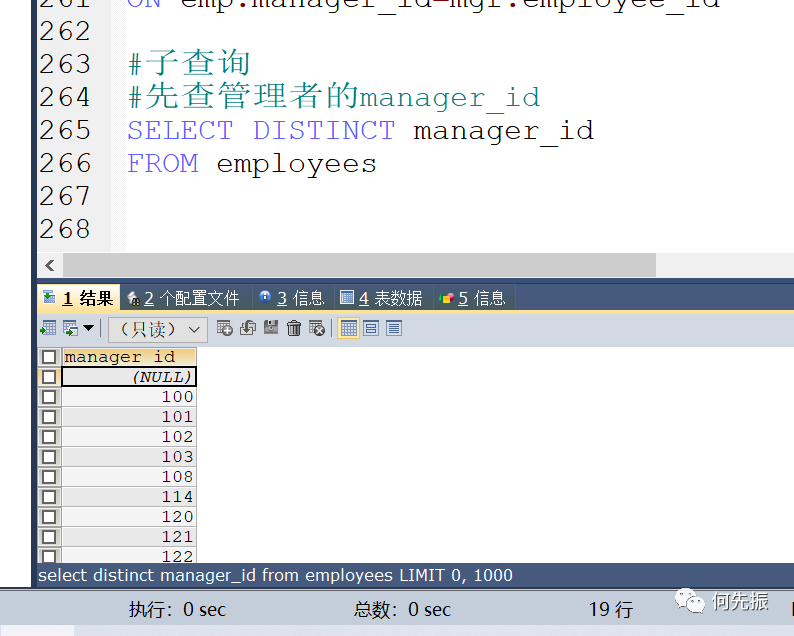Click the 执行: 0 sec status entry
Screen dimensions: 794x636
177,609
